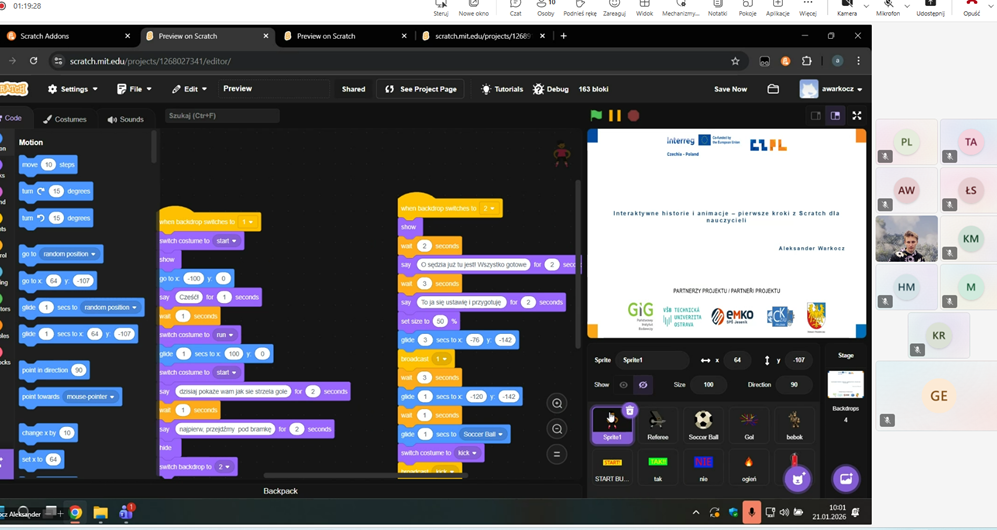
Task: Zoom in on the code workspace
Action: [557, 403]
